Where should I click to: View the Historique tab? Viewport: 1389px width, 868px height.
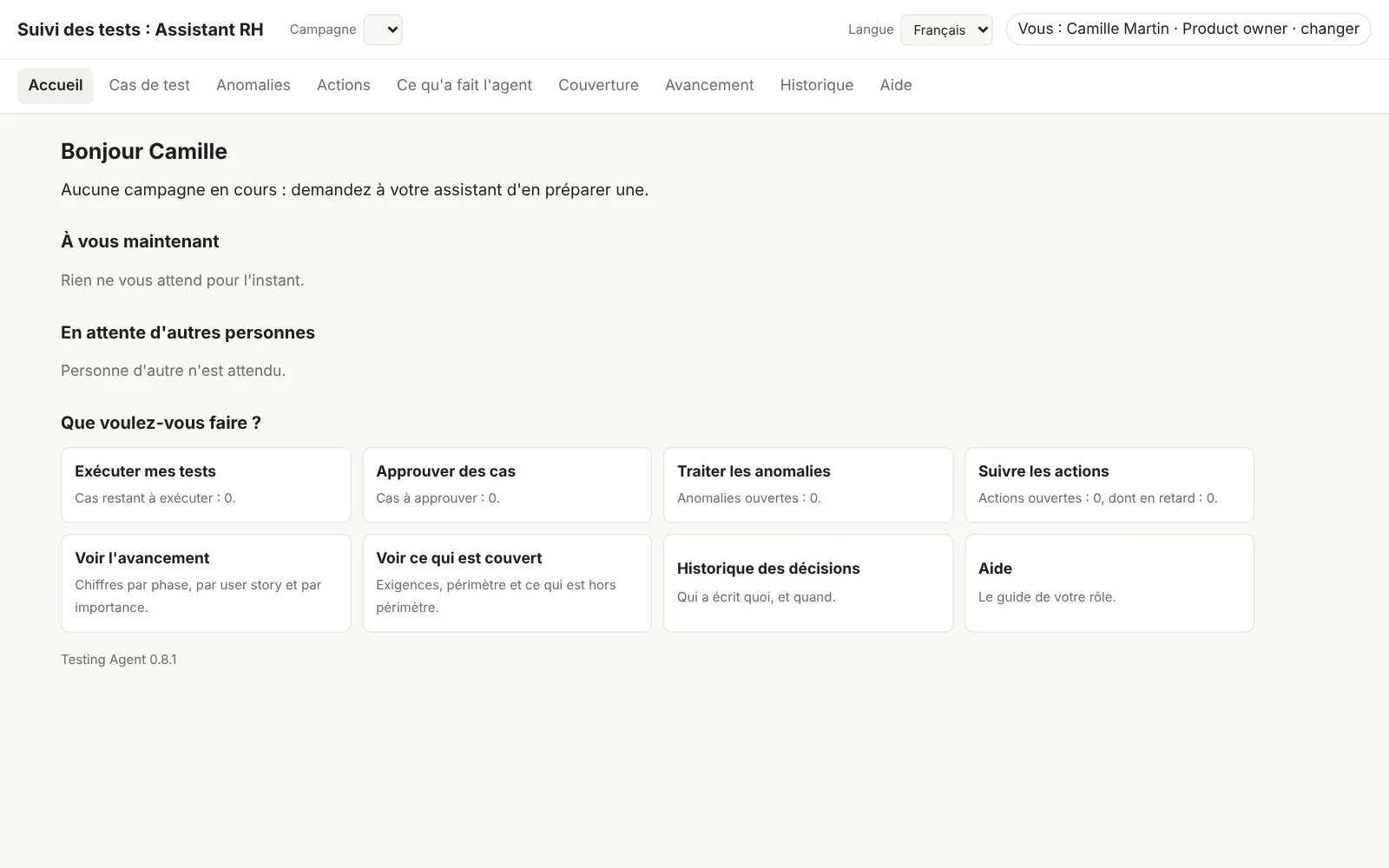point(817,85)
